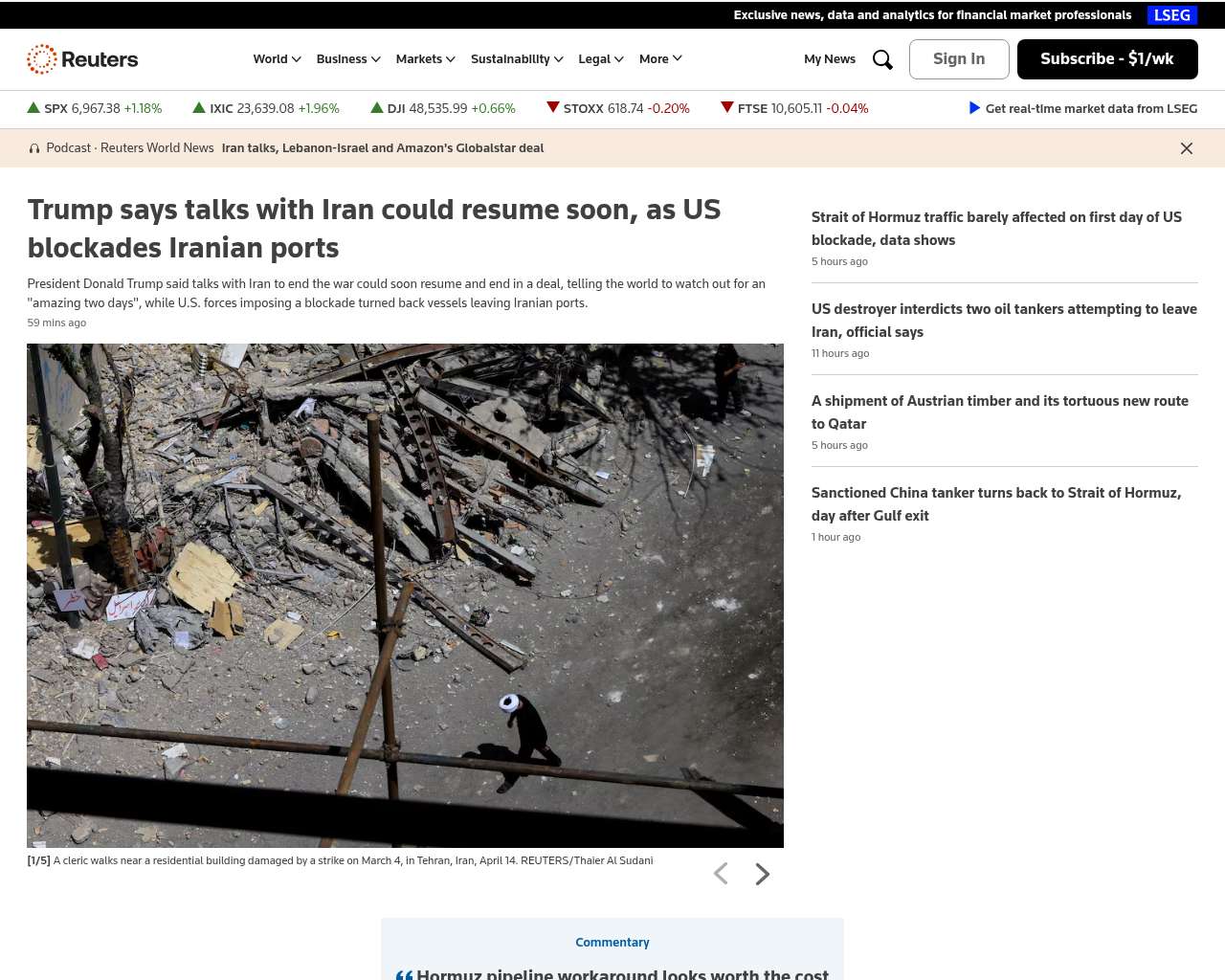Open the search magnifier icon
Screen dimensions: 1225x980
tap(882, 59)
